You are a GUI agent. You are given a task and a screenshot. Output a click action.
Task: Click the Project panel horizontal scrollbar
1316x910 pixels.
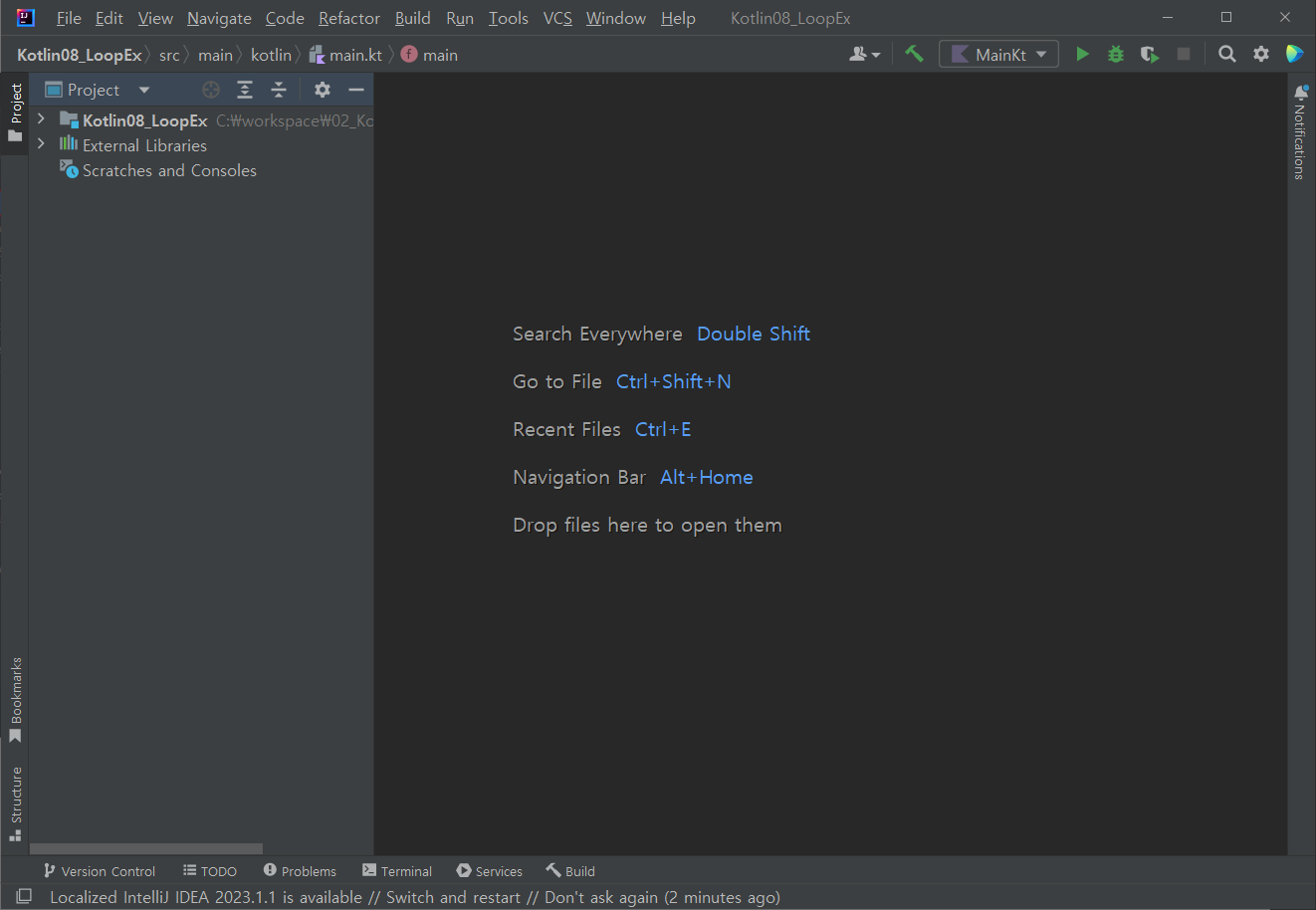pos(146,849)
